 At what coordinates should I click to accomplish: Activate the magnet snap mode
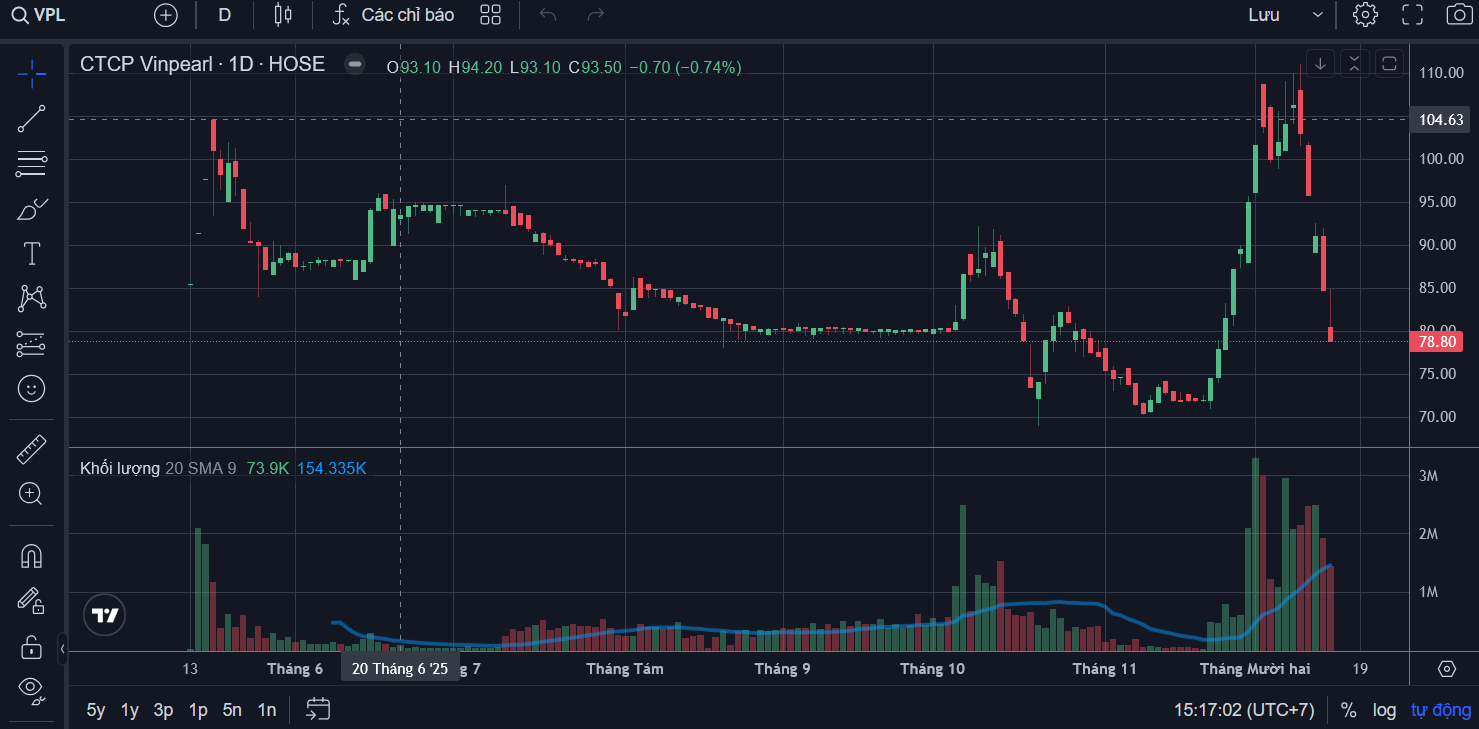pos(31,556)
